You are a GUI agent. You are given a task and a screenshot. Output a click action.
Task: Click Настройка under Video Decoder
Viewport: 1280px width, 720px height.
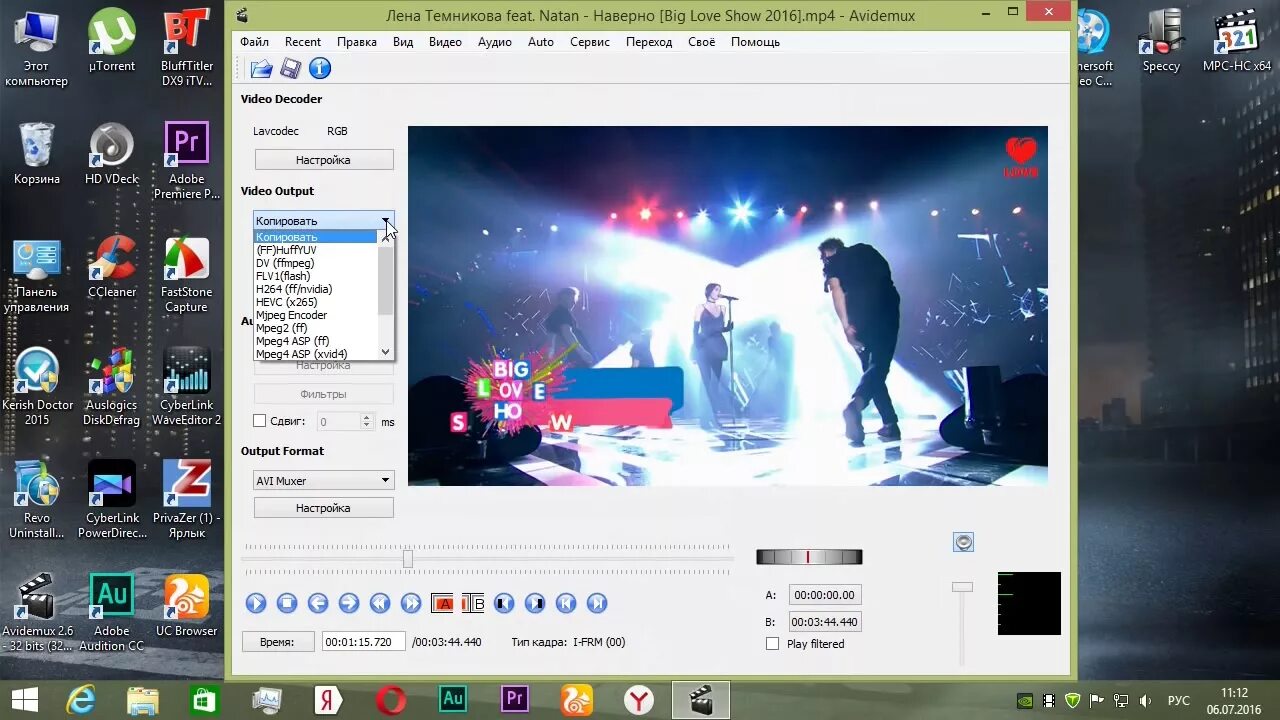coord(323,160)
